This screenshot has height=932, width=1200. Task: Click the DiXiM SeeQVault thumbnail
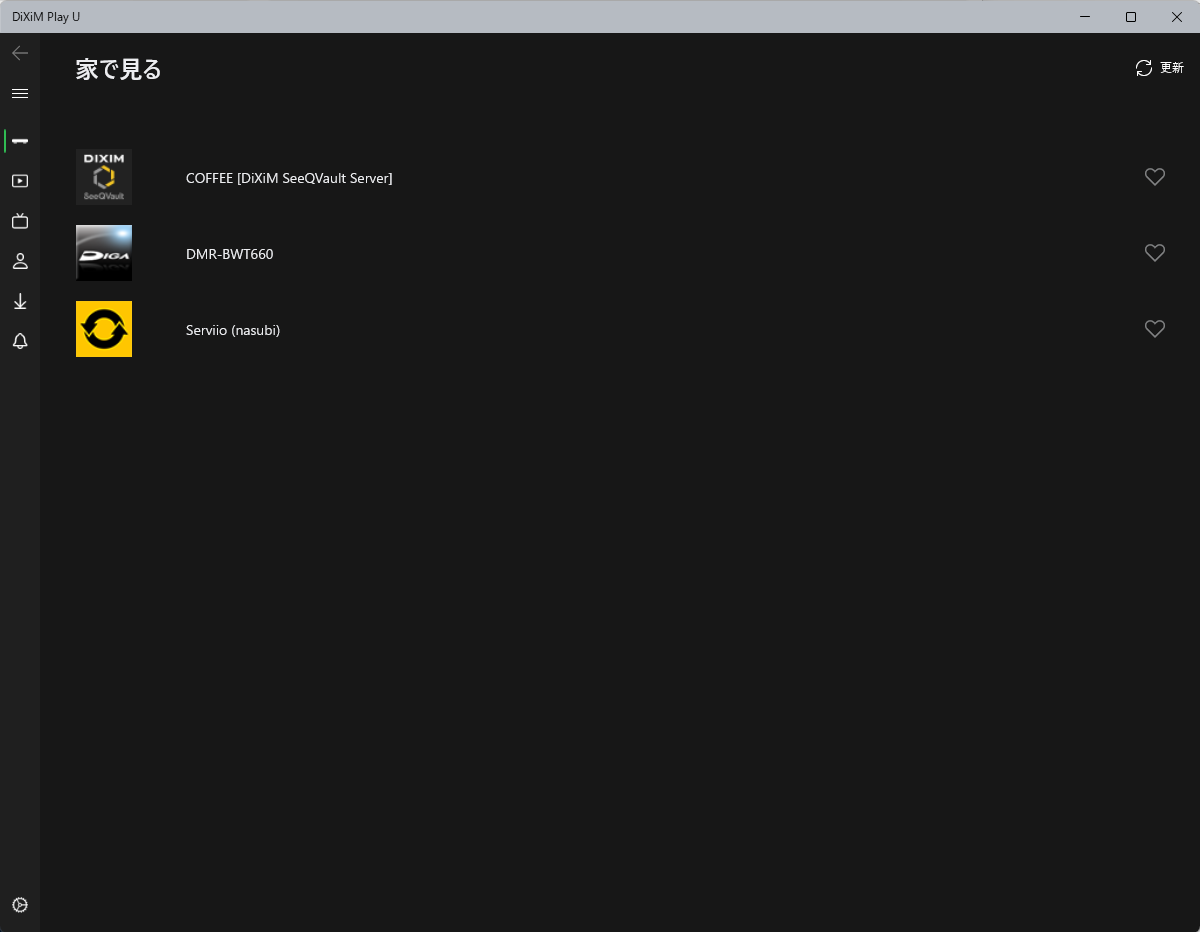tap(104, 177)
